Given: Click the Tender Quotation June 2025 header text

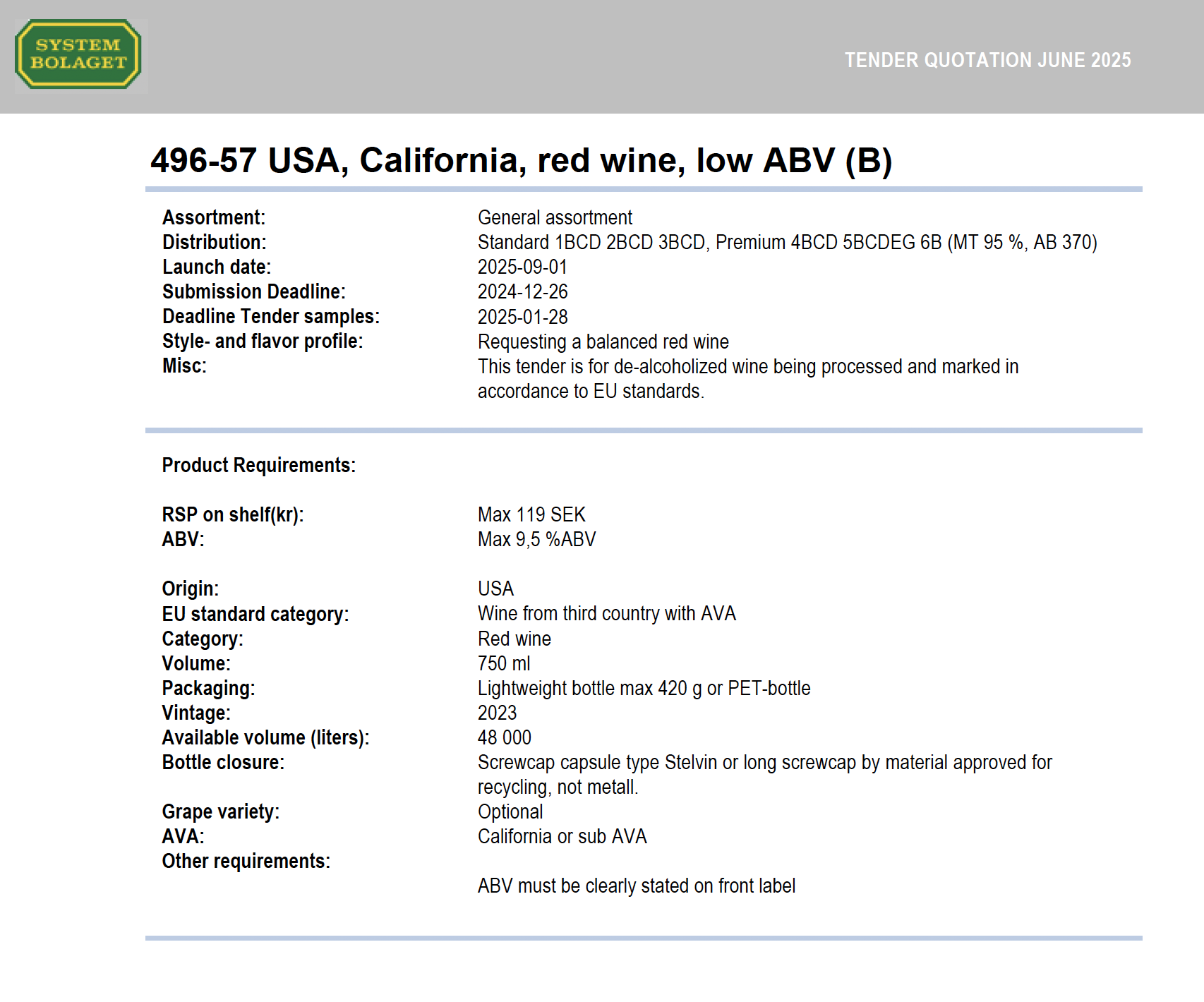Looking at the screenshot, I should (987, 60).
